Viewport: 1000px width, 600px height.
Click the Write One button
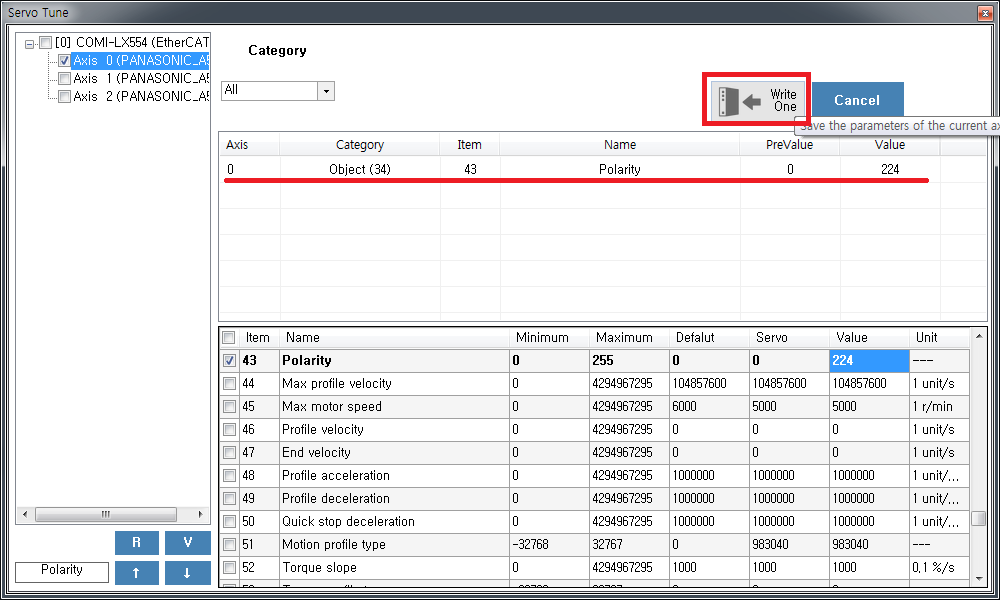point(756,100)
